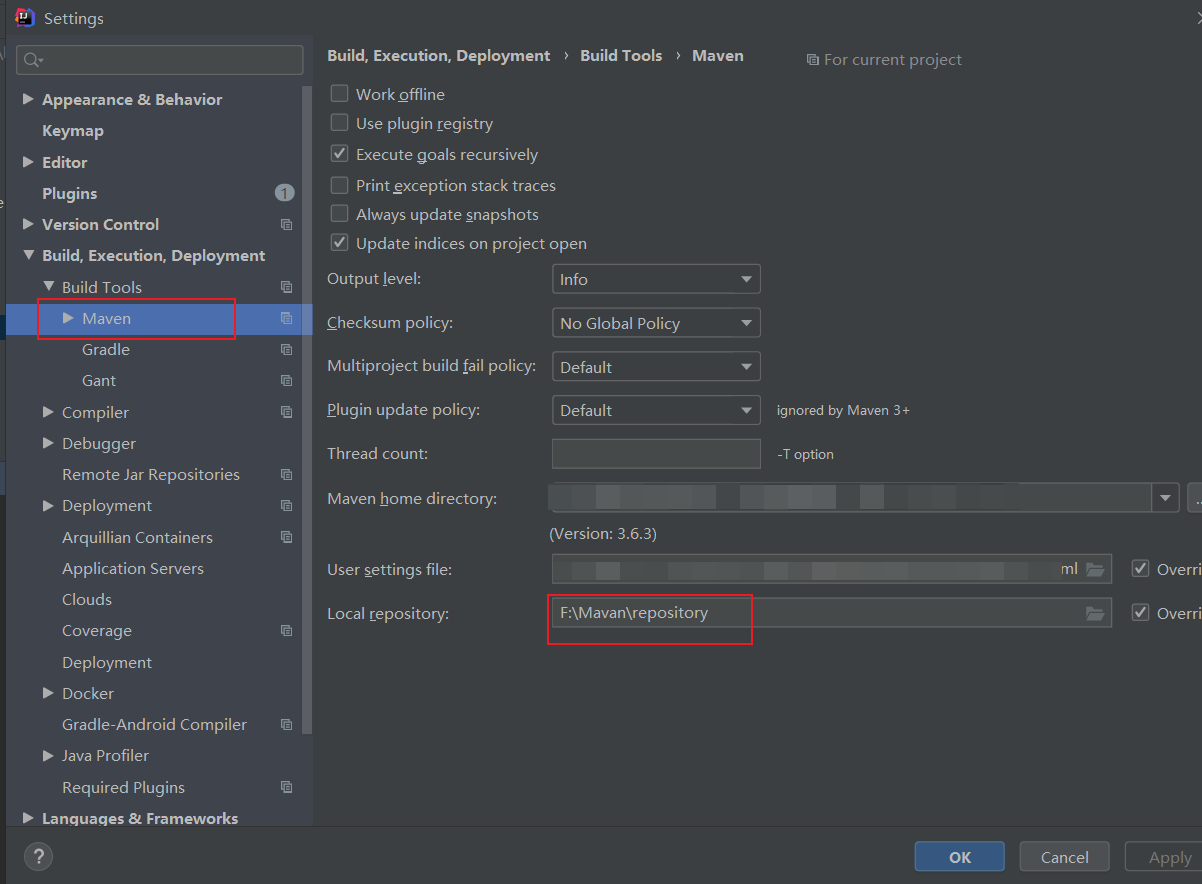The image size is (1202, 884).
Task: Click project-level icon beside Required Plugins
Action: click(x=287, y=787)
